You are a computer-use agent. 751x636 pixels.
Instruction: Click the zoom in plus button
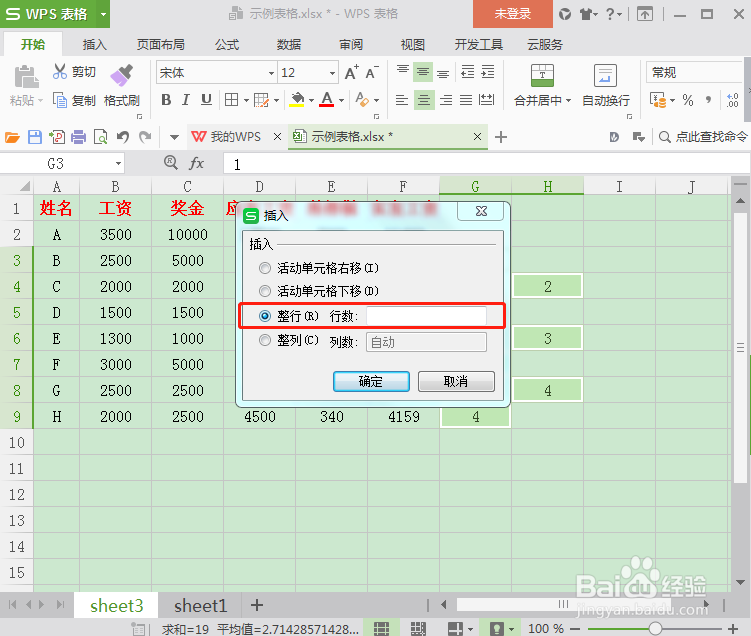click(x=733, y=628)
